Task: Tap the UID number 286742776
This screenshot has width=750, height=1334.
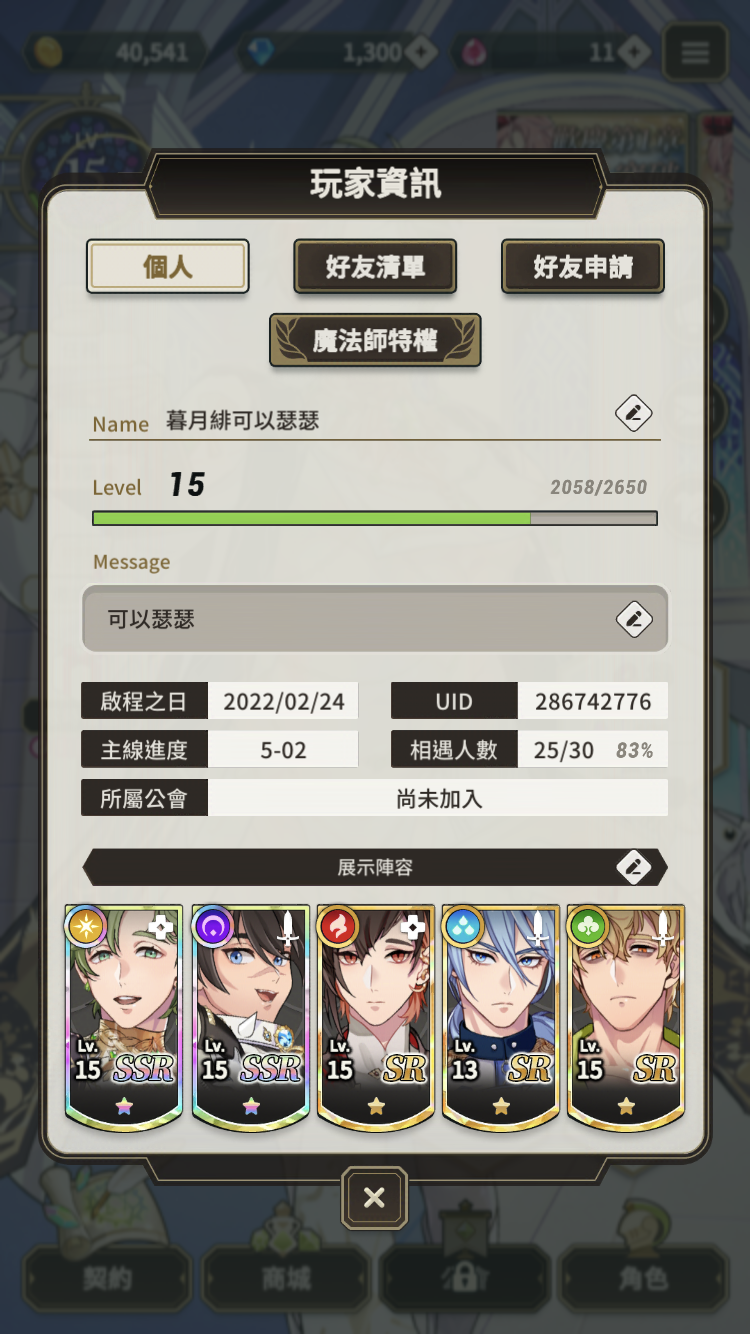Action: point(593,701)
